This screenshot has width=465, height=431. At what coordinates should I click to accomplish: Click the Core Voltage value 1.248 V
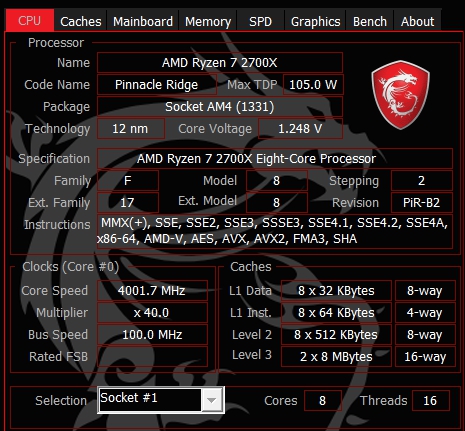(x=300, y=129)
